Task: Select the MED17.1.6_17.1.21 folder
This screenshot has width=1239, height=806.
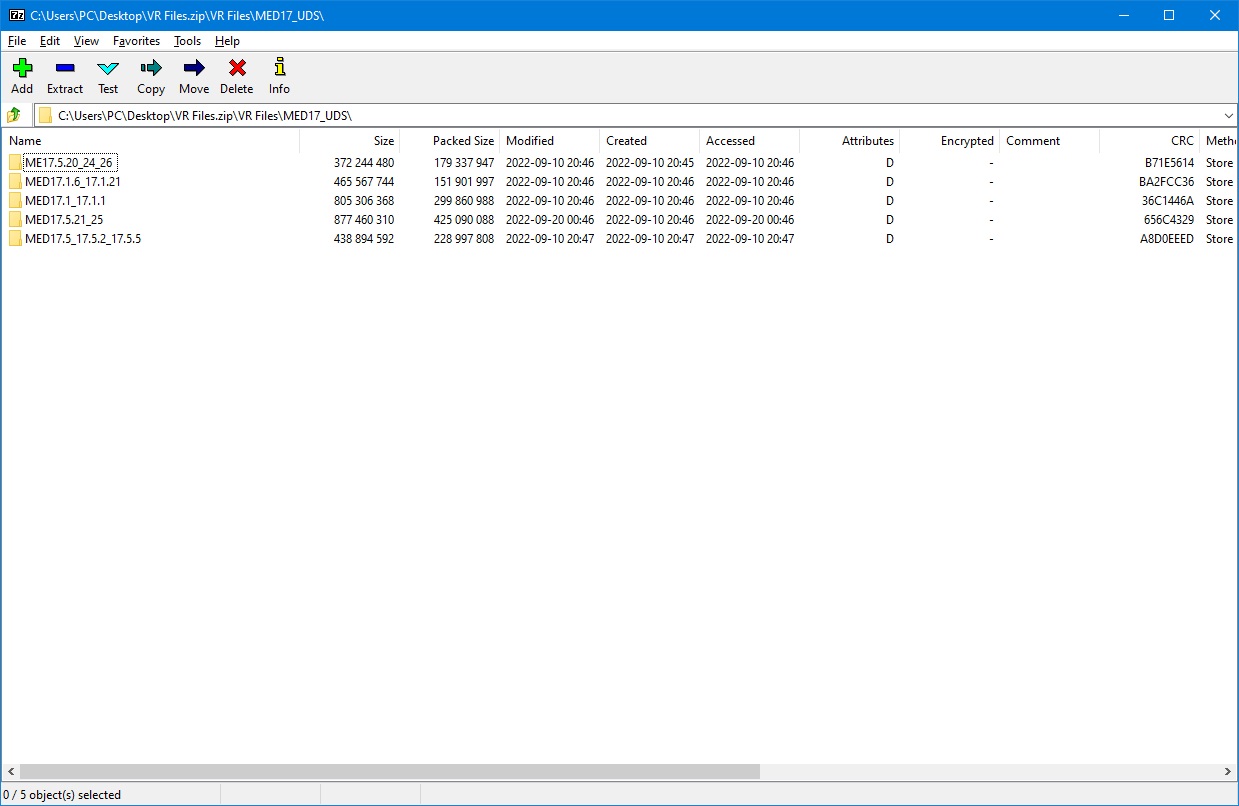Action: (72, 182)
